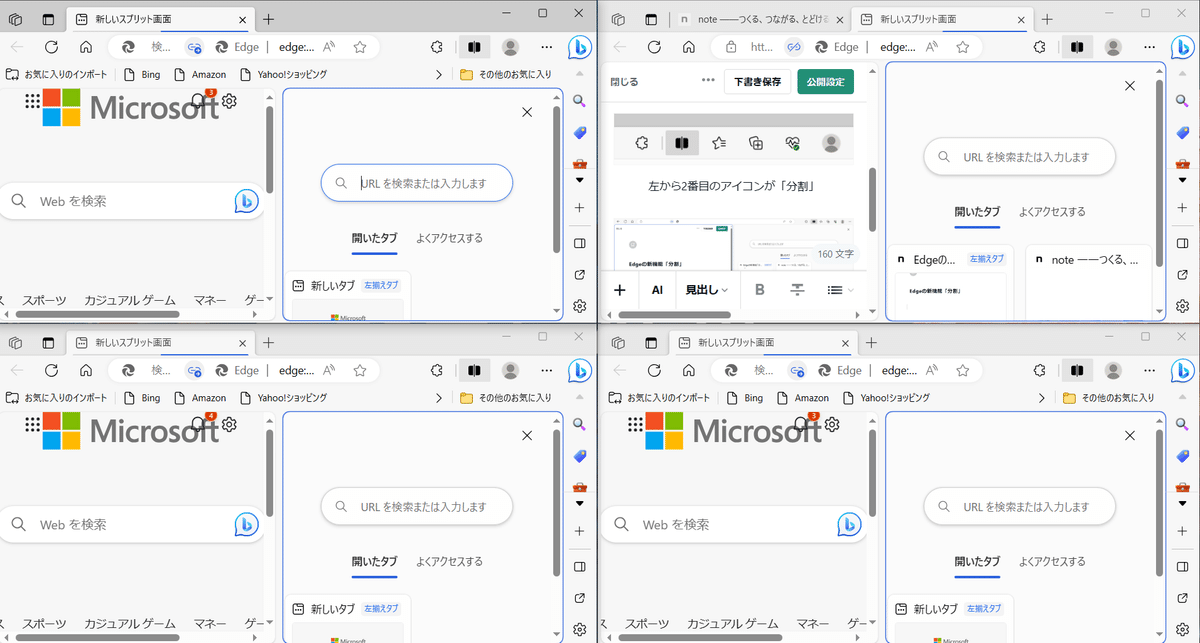Open sidebar search in the top-left window
Viewport: 1200px width, 643px height.
tap(579, 101)
